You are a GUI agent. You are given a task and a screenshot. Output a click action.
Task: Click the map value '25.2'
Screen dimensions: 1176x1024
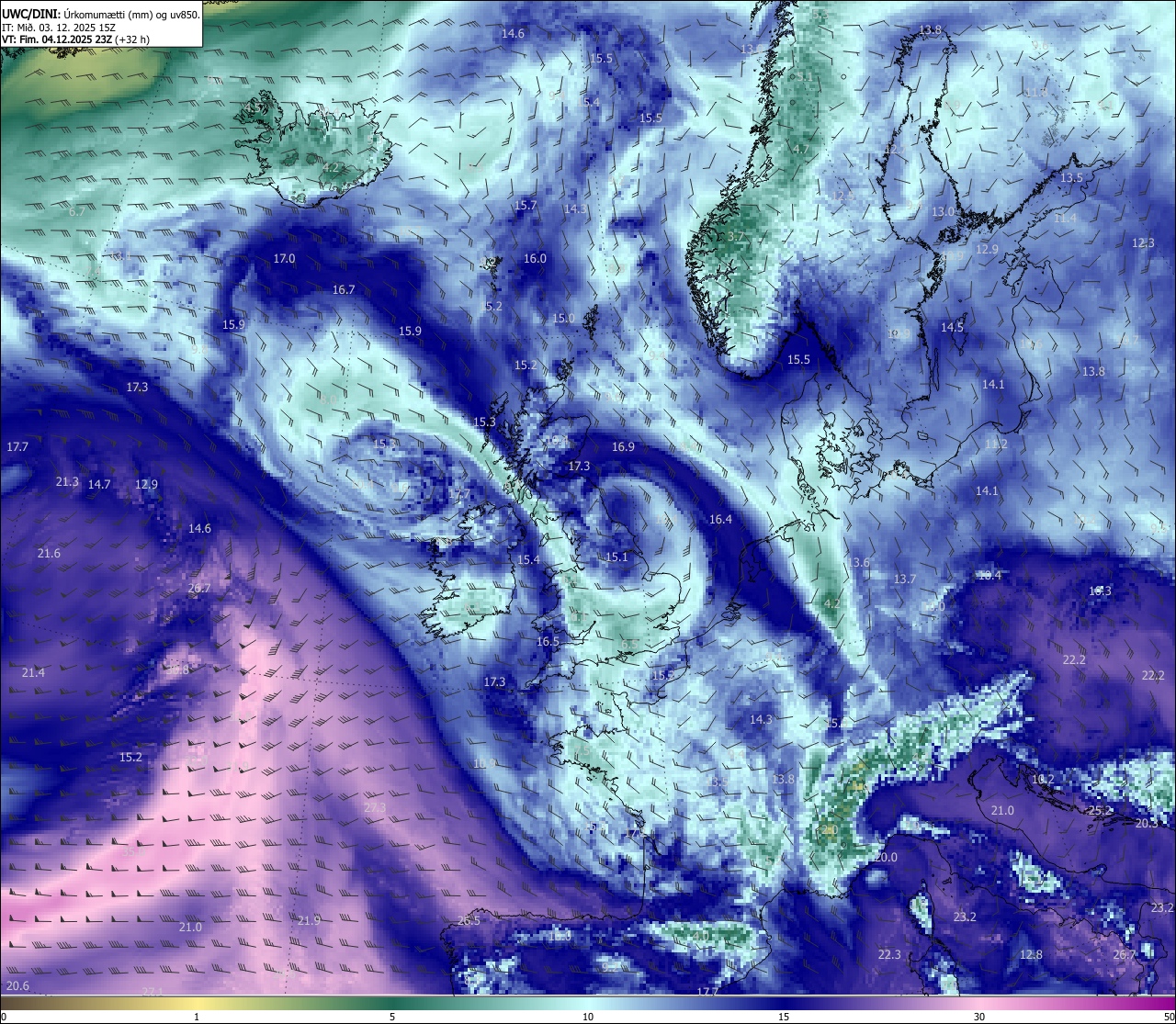[1100, 811]
